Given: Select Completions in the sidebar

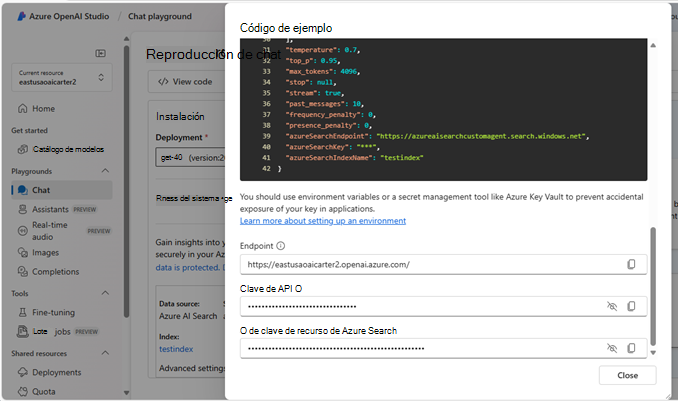Looking at the screenshot, I should click(x=55, y=270).
